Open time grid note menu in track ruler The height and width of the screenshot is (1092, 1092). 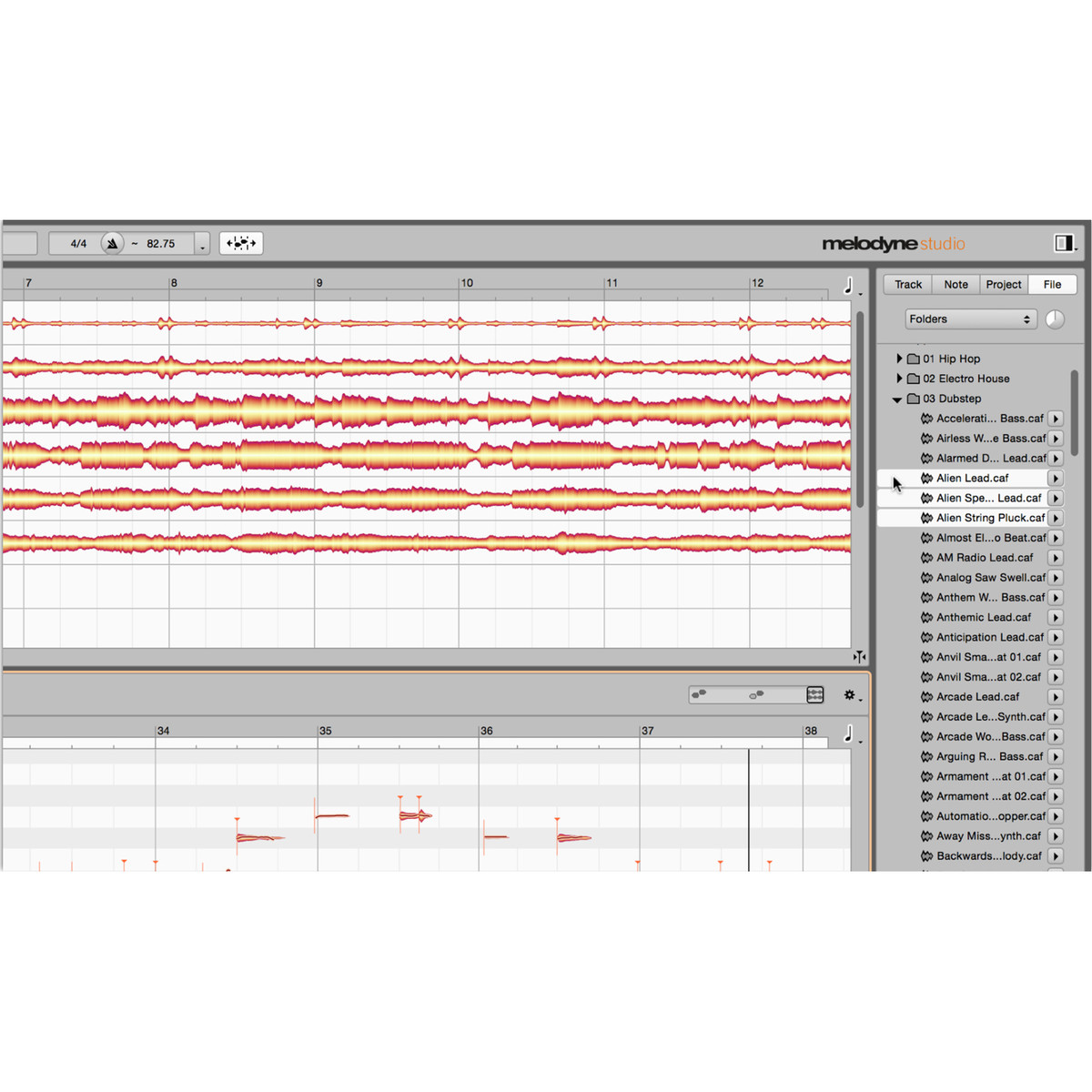tap(850, 286)
